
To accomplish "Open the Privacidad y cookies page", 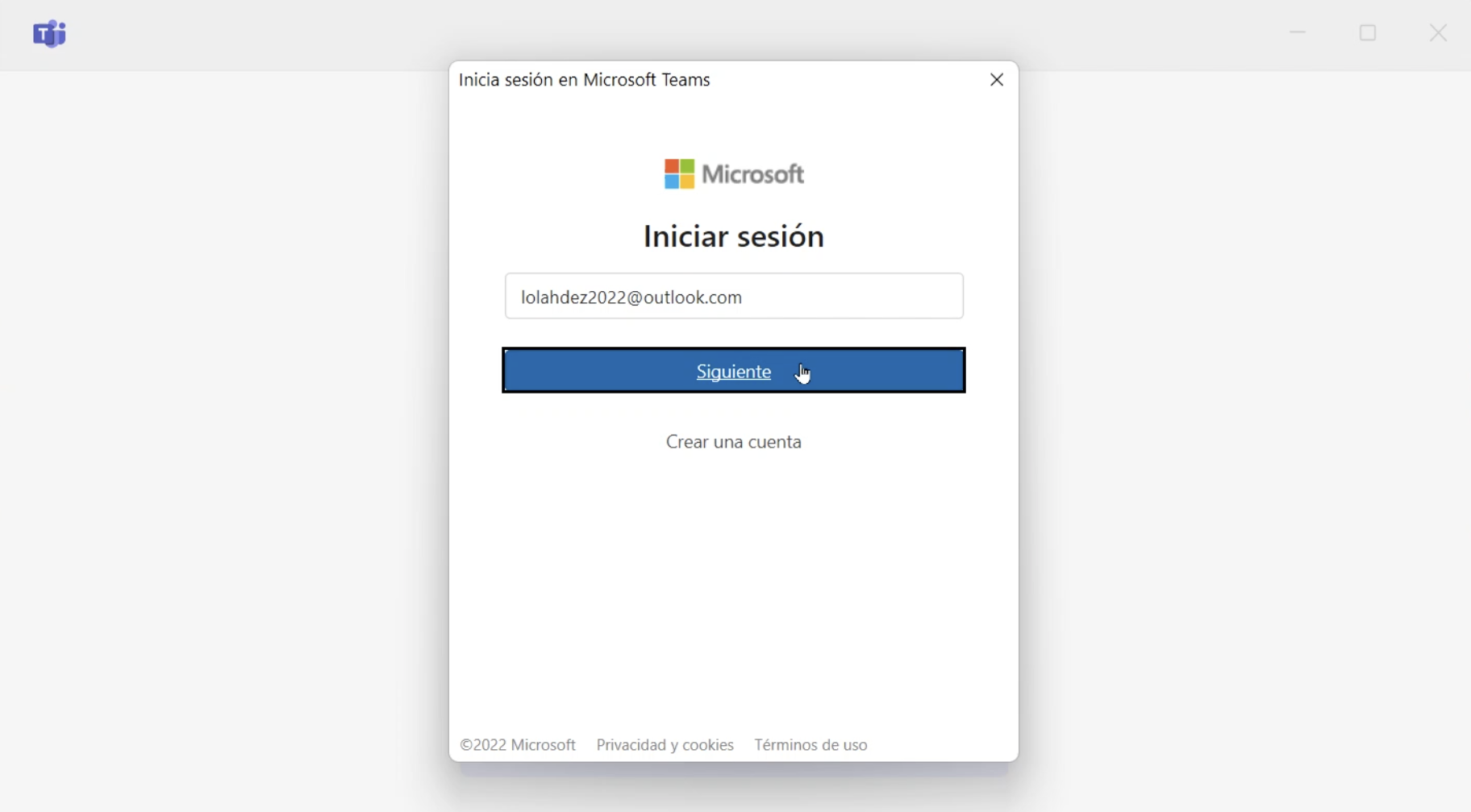I will [665, 745].
